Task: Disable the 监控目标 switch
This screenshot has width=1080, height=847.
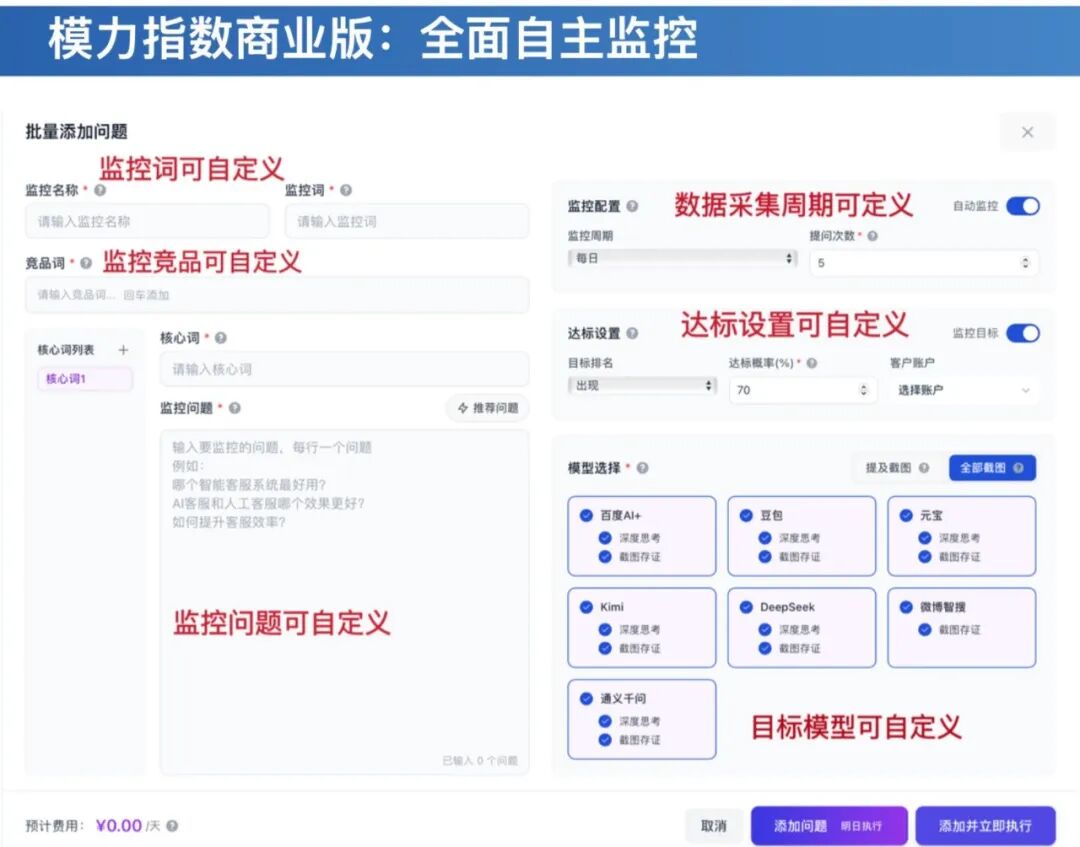Action: [1023, 333]
